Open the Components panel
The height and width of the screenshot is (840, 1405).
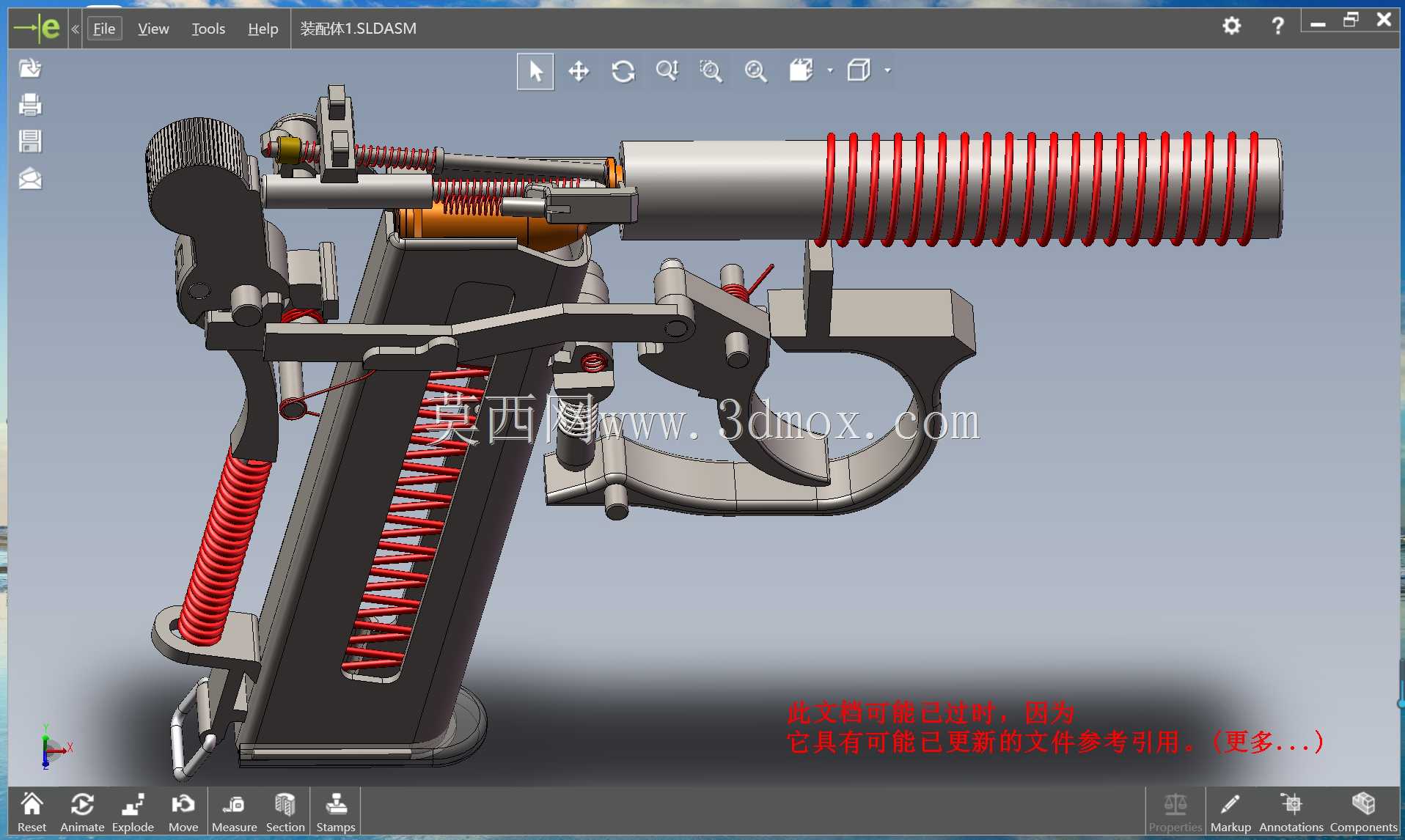(1364, 812)
